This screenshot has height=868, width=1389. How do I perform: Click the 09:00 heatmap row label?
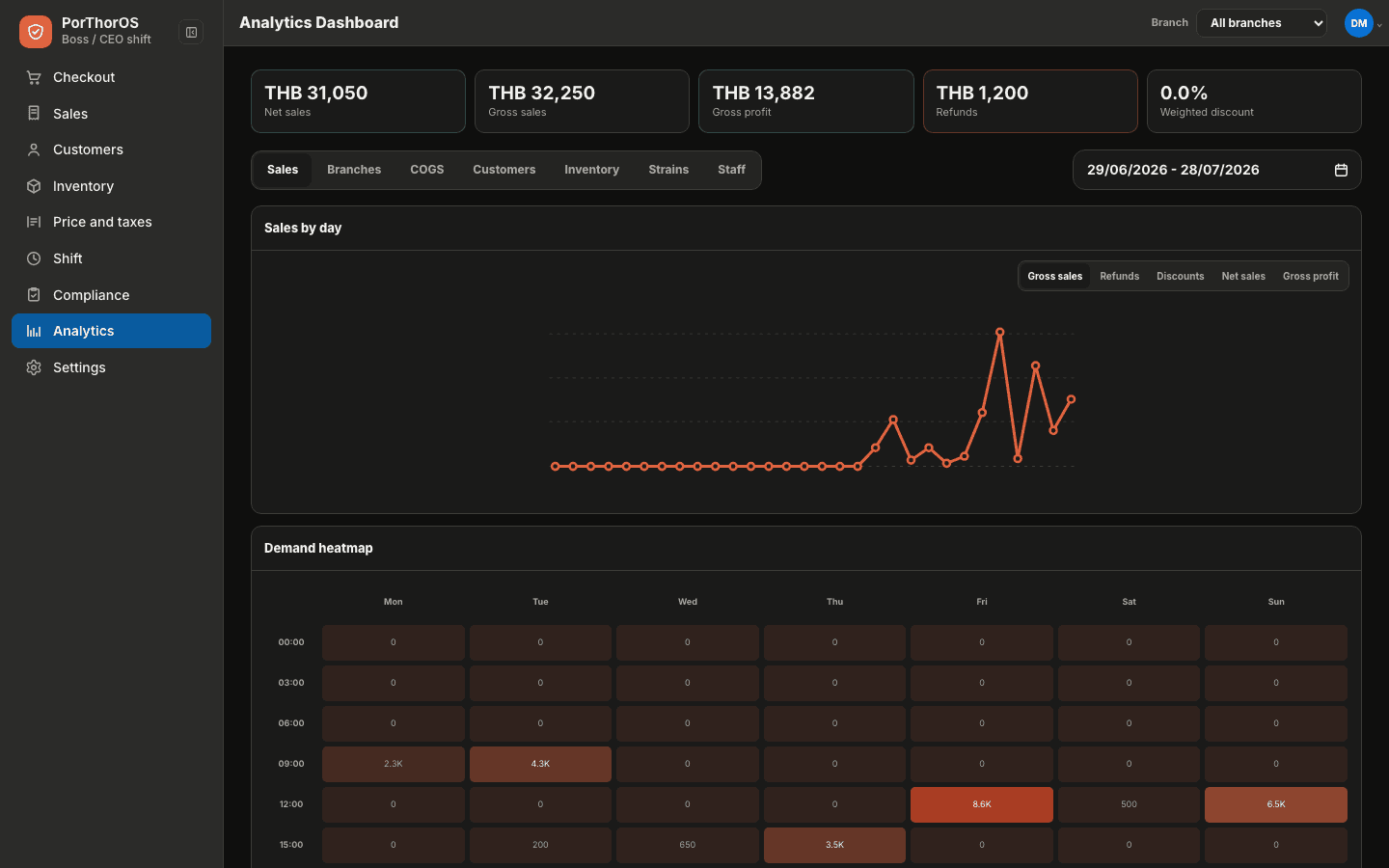pyautogui.click(x=291, y=764)
